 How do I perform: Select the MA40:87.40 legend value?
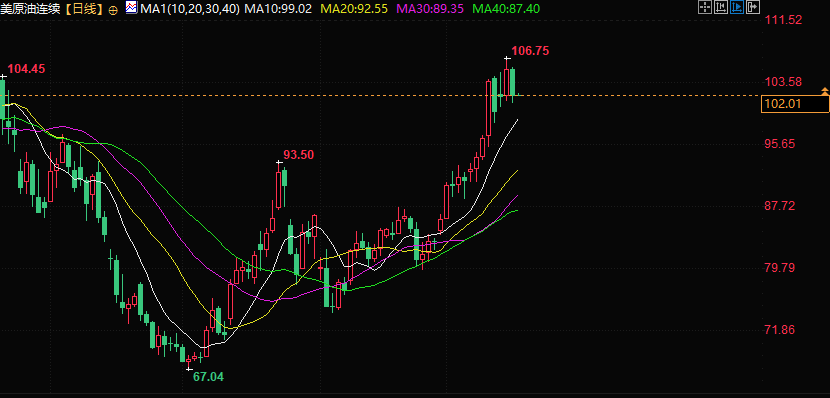click(506, 9)
